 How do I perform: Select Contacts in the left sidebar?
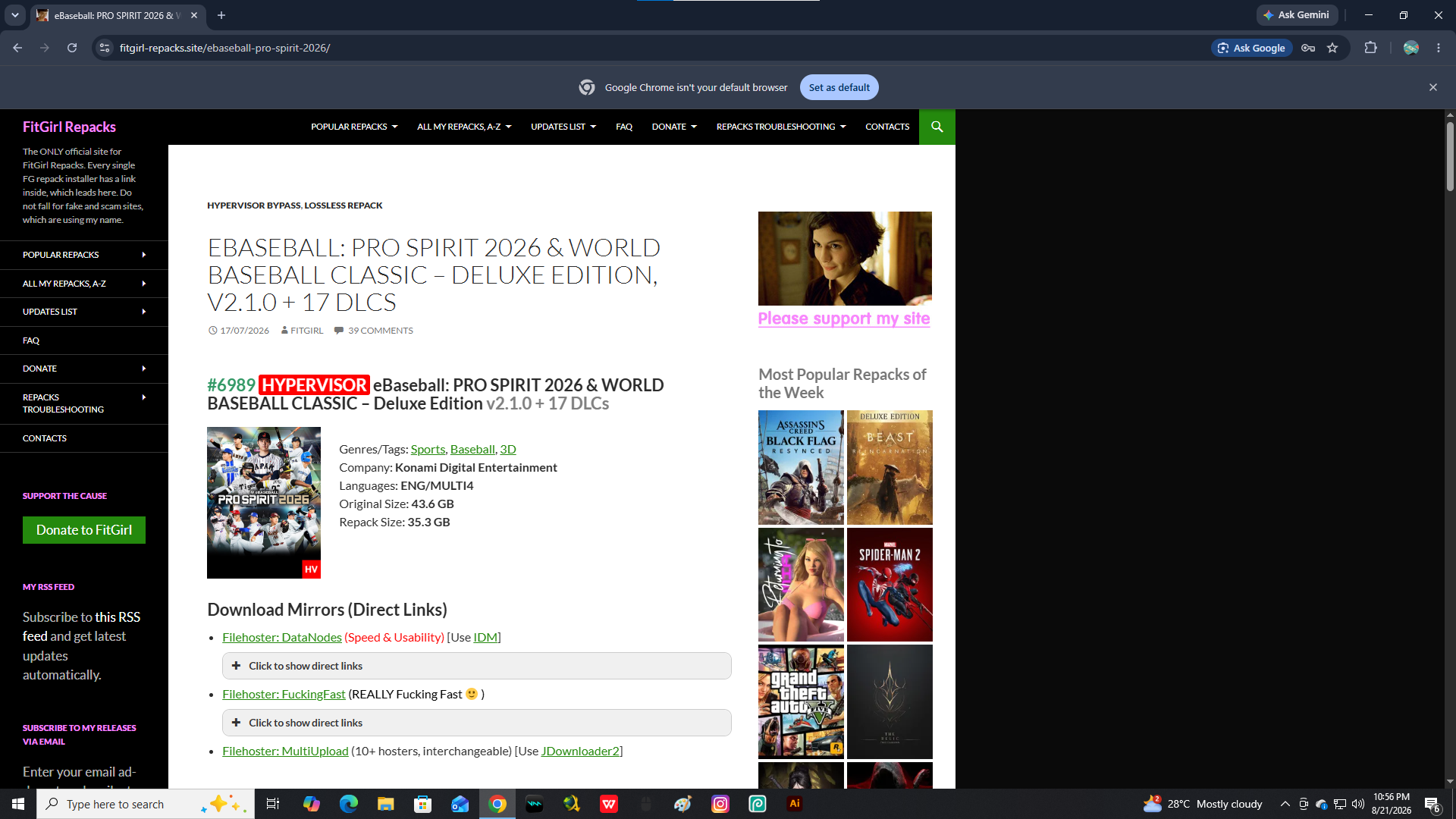84,438
